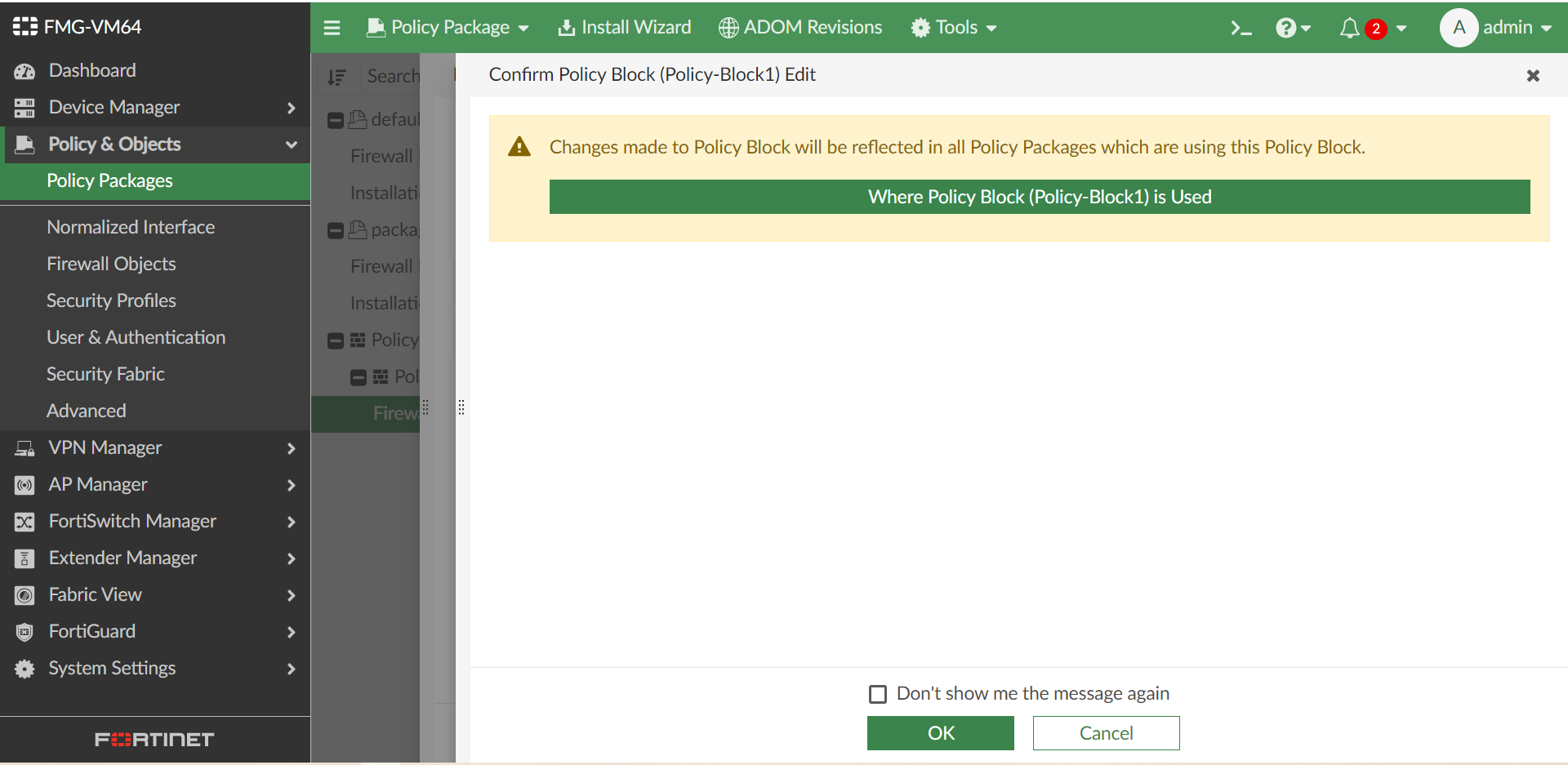
Task: Open FortiGuard in the sidebar
Action: click(x=91, y=631)
